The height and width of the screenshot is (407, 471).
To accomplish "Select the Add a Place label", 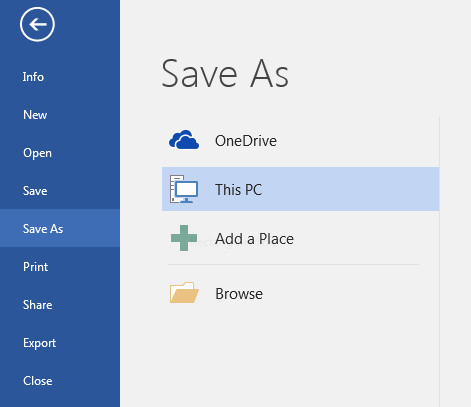I will [254, 239].
